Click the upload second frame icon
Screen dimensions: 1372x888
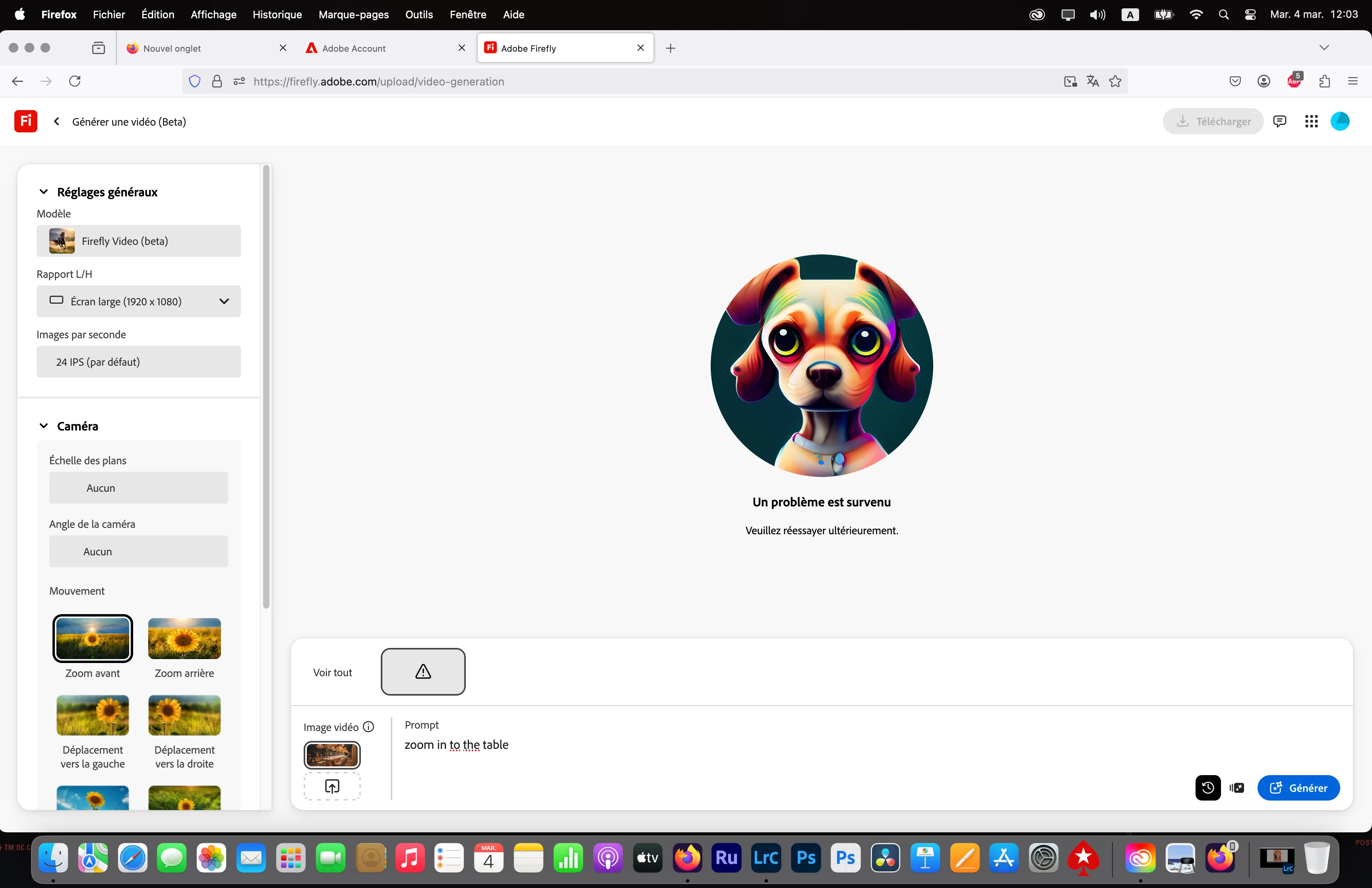[332, 786]
